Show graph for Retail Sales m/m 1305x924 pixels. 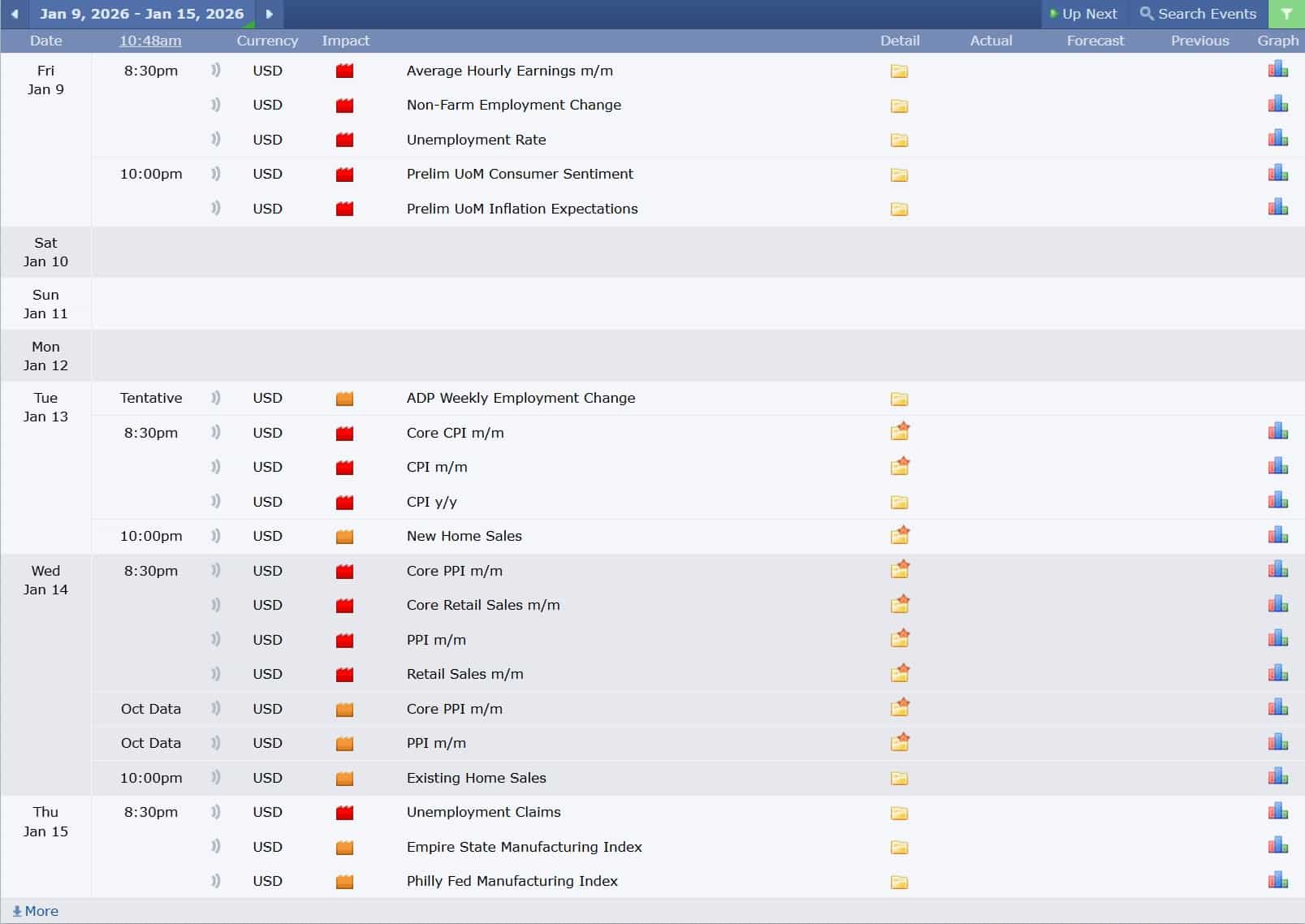(x=1277, y=673)
